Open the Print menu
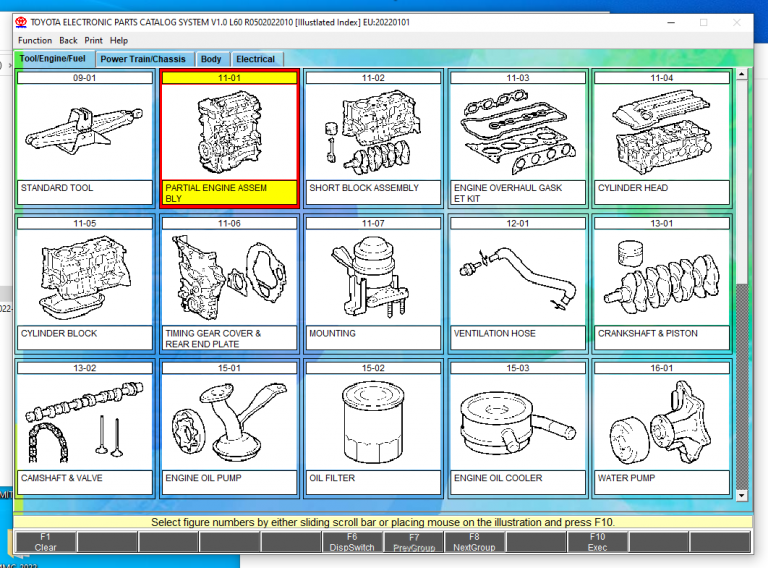This screenshot has height=568, width=768. (94, 41)
